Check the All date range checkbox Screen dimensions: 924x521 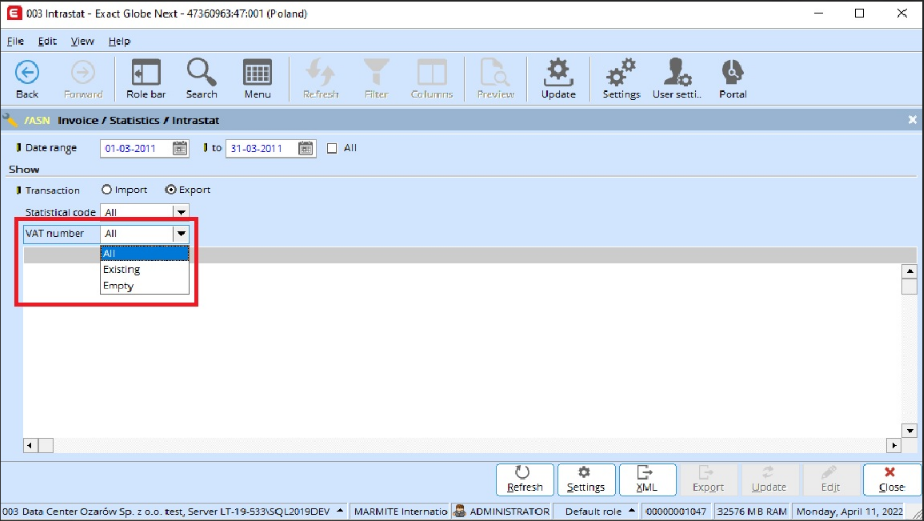pos(332,148)
